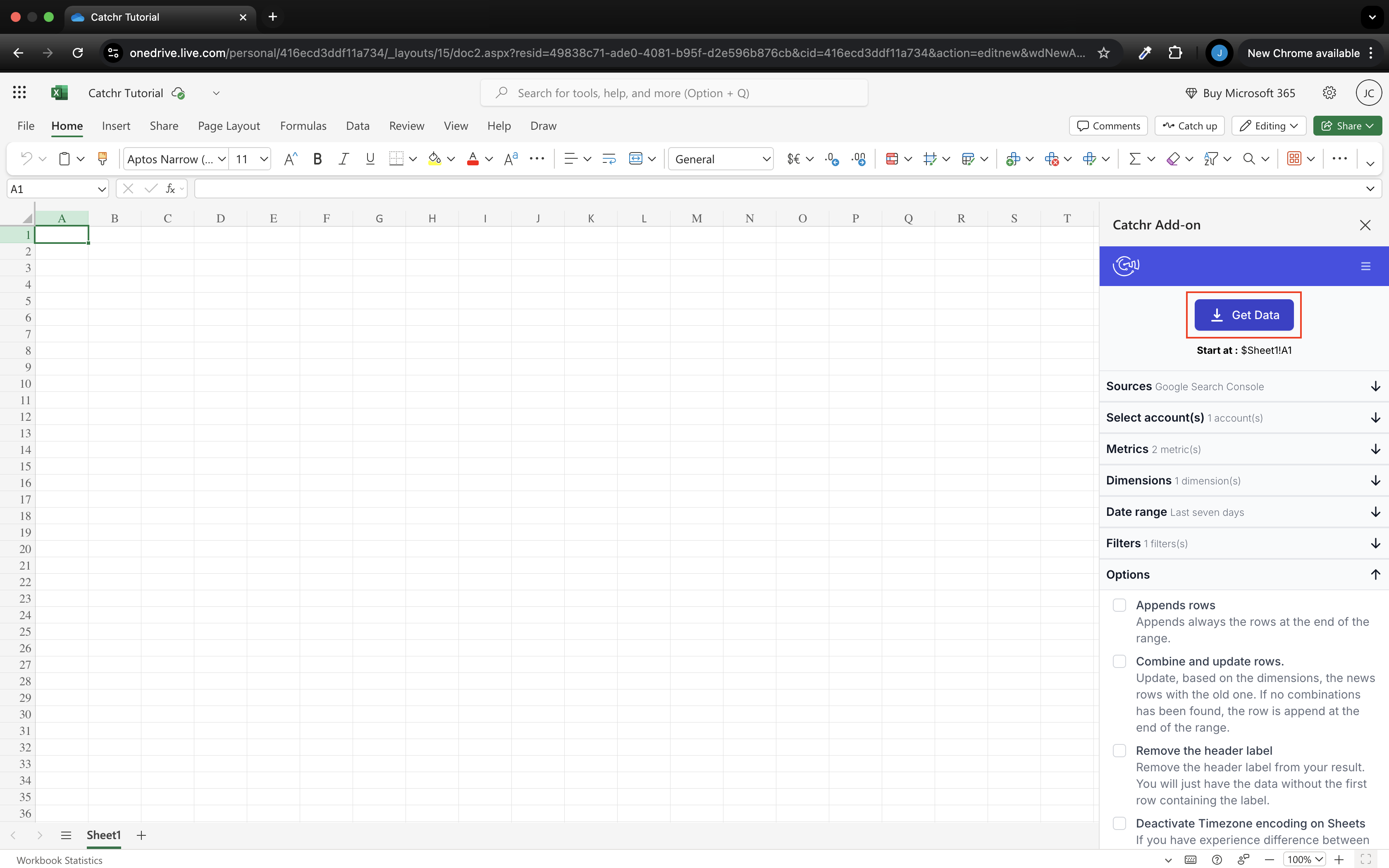Click the Paste clipboard icon
Image resolution: width=1389 pixels, height=868 pixels.
(65, 159)
